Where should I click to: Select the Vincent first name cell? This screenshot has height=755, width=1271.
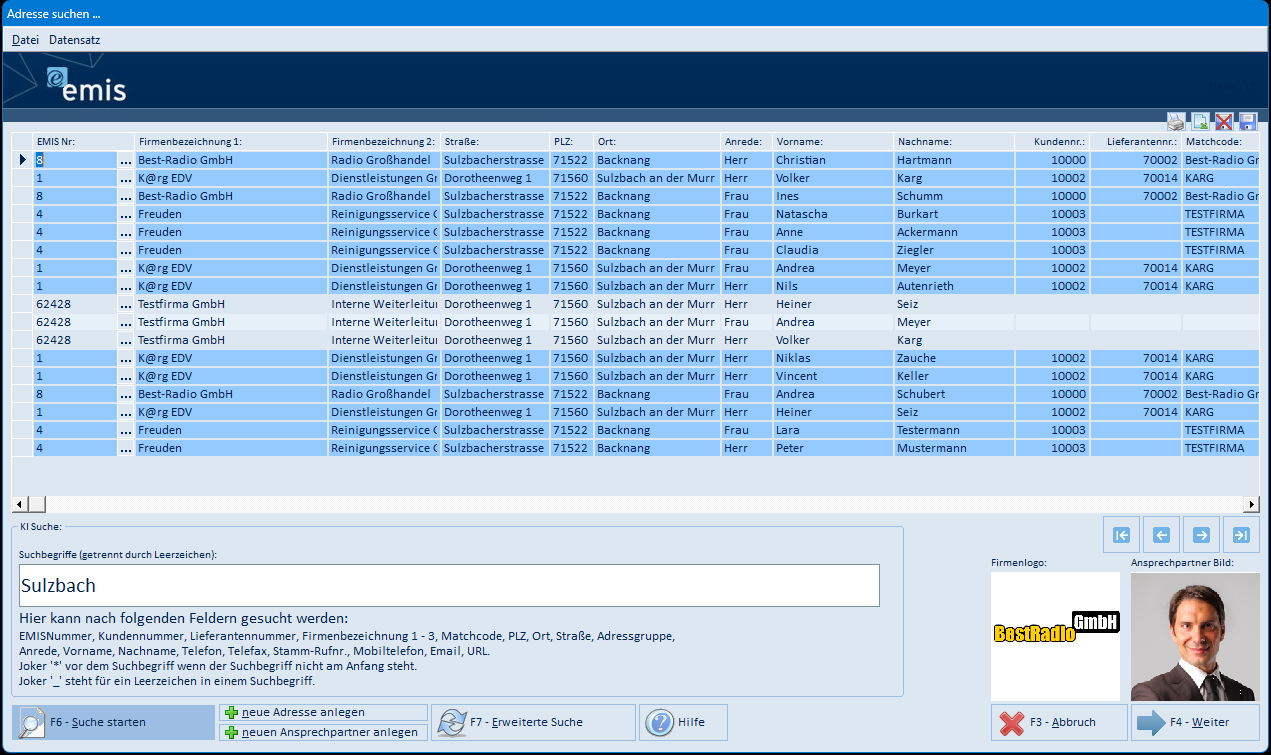(x=833, y=376)
